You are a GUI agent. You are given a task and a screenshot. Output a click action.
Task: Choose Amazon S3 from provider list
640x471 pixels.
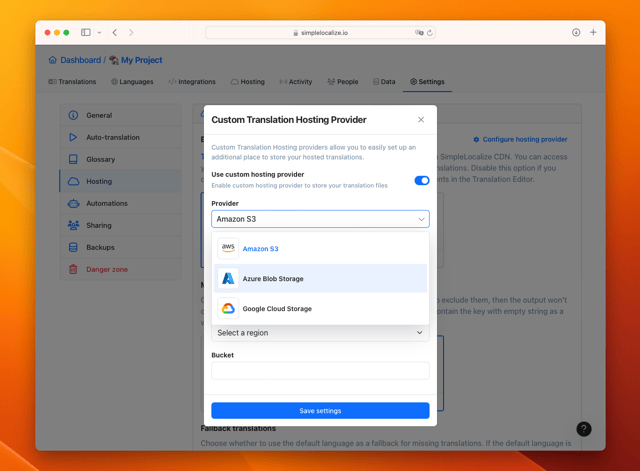pyautogui.click(x=320, y=249)
